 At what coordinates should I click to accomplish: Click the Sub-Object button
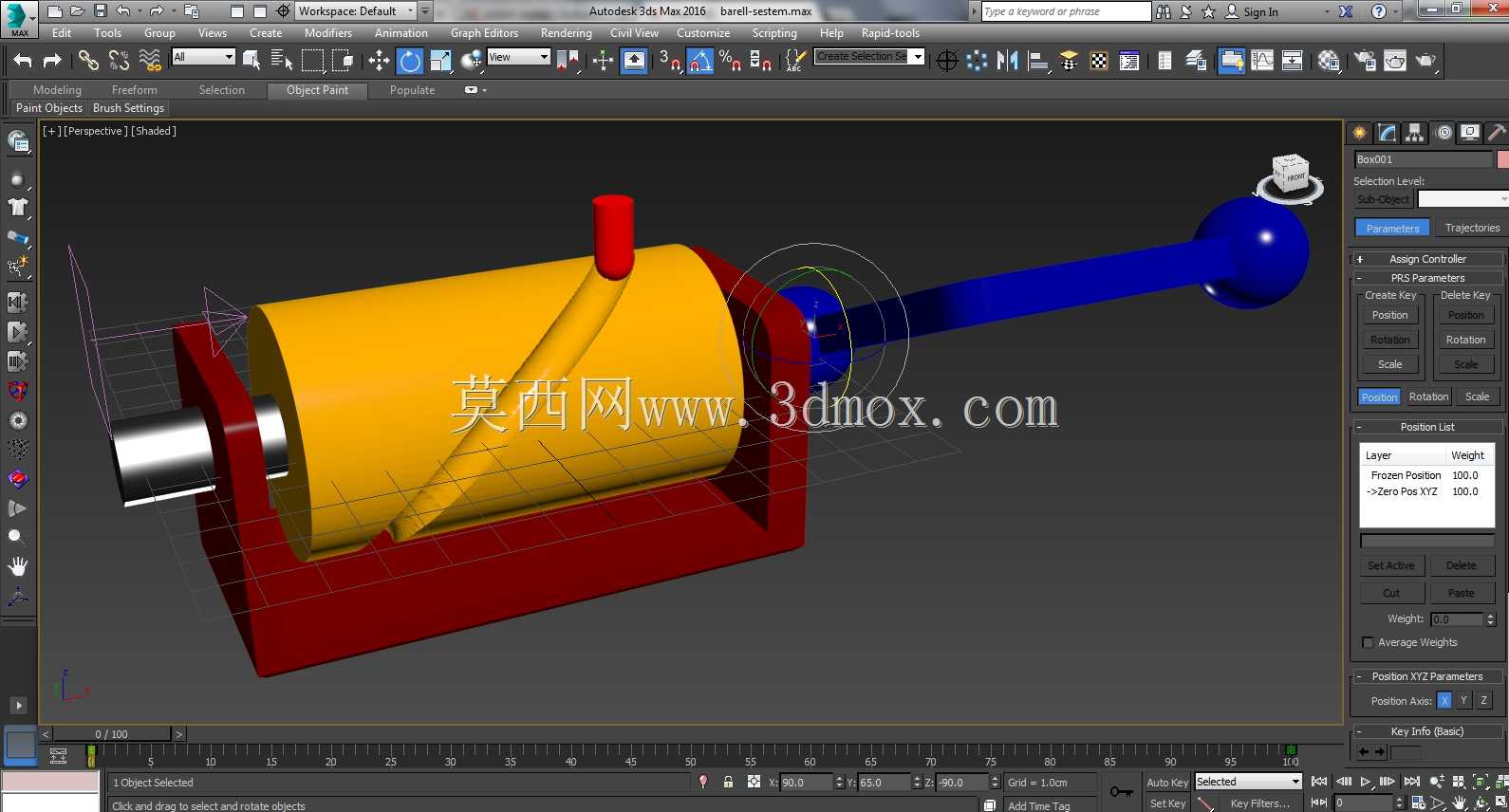coord(1383,199)
